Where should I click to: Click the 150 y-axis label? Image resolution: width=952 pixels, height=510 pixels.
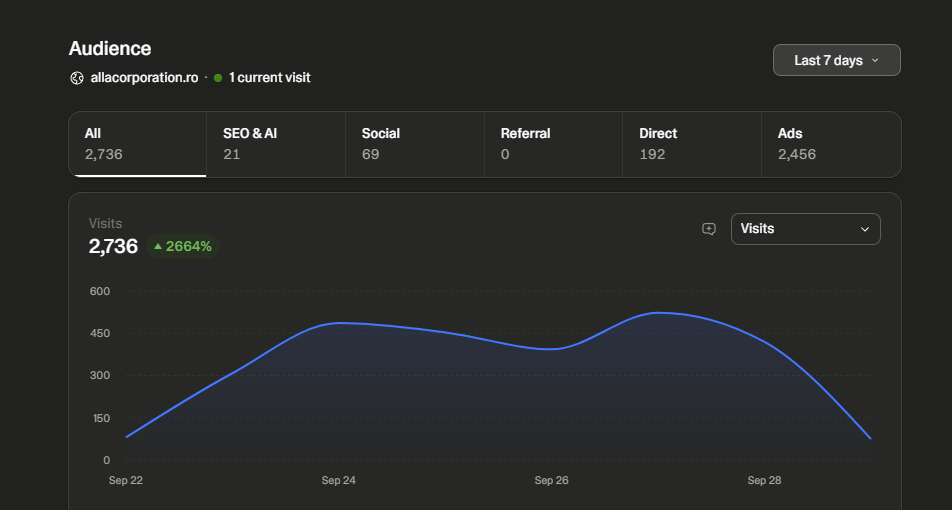pos(100,418)
